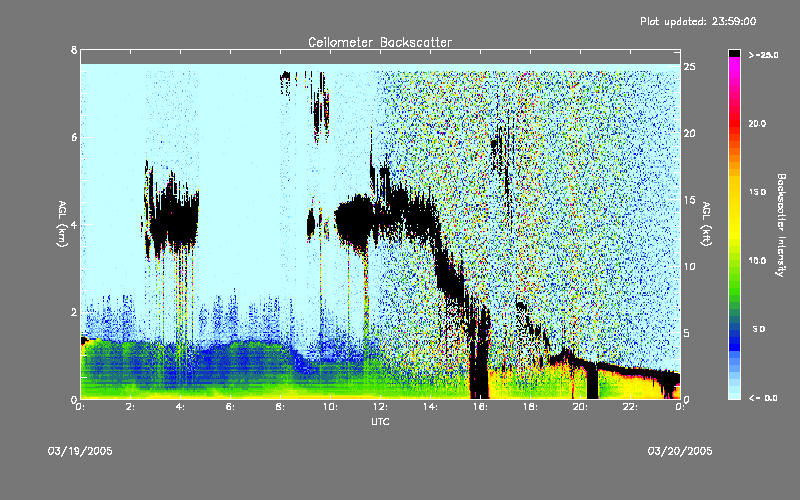Click the magenta band on the colorbar
800x500 pixels.
(734, 62)
